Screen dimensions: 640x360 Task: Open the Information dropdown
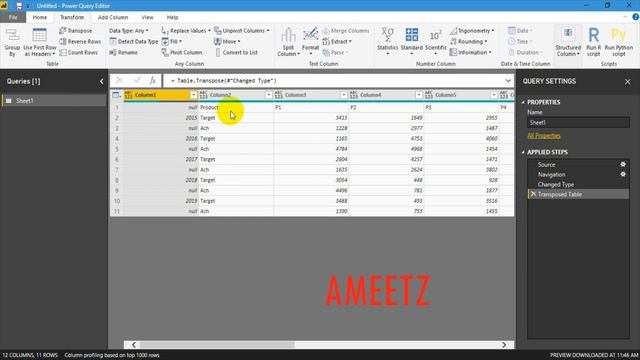click(470, 53)
